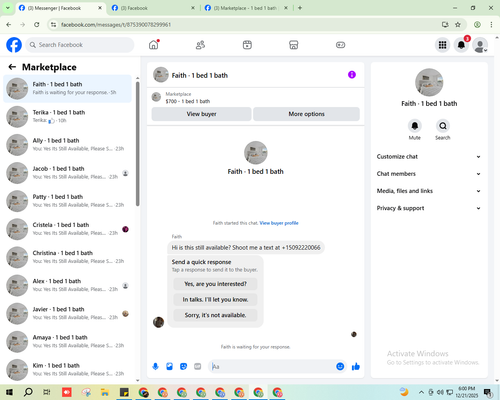The width and height of the screenshot is (500, 400).
Task: Mute the conversation with the bell icon
Action: 415,126
